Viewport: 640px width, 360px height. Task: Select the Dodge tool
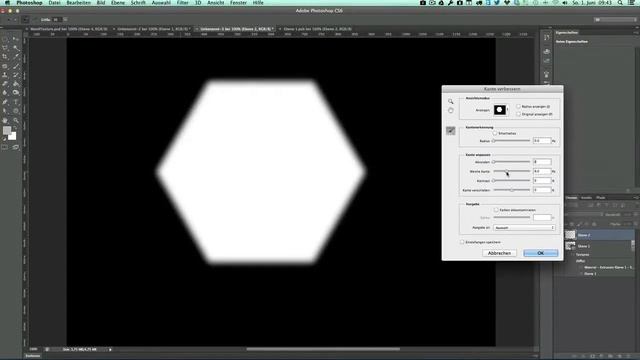point(16,93)
